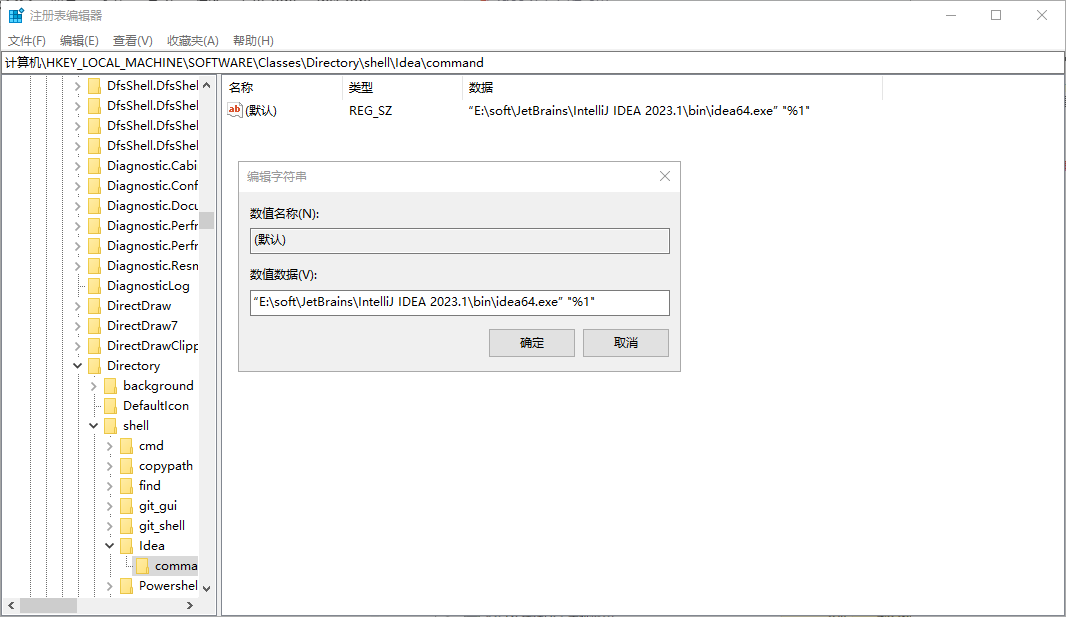Click the Registry Editor icon in title bar

pos(15,15)
